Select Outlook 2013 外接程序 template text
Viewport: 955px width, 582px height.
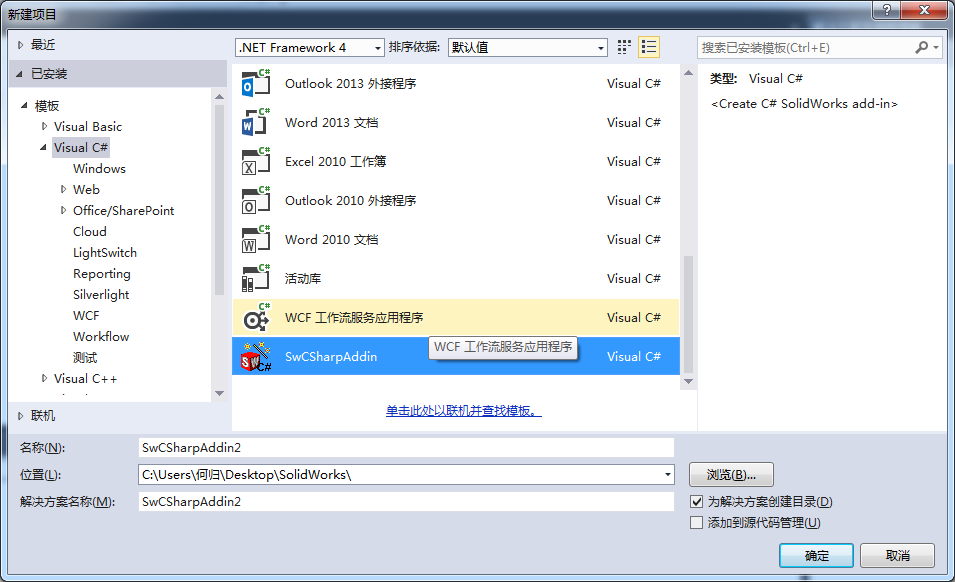(350, 83)
